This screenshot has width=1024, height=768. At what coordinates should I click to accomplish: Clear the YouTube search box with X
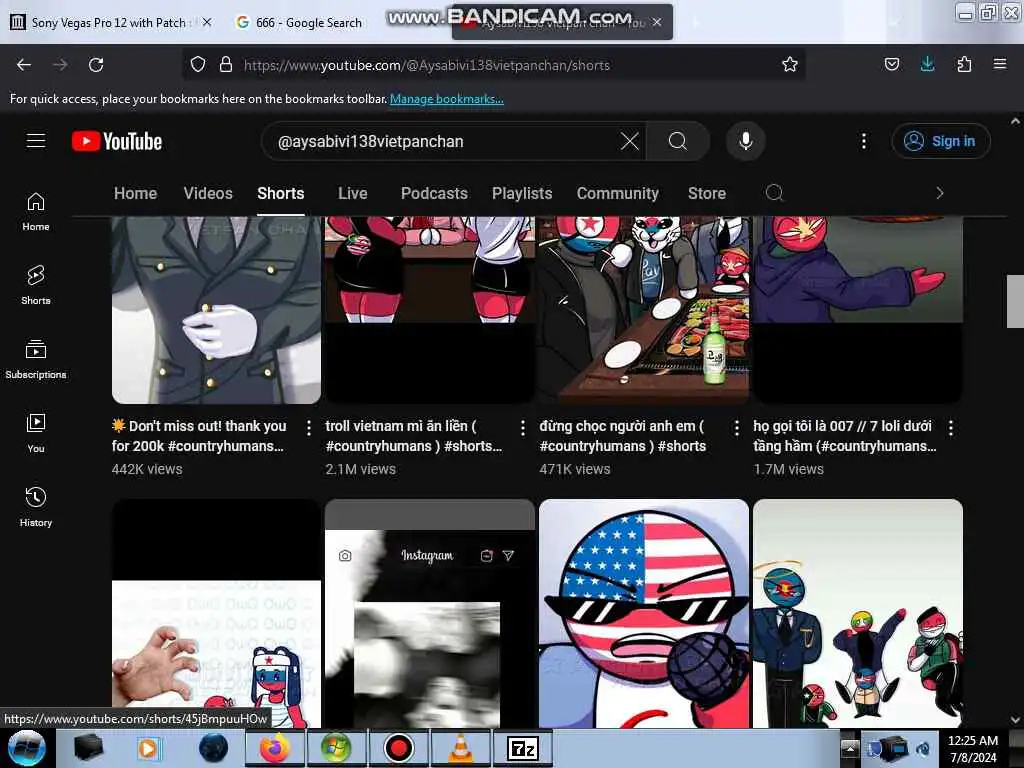pyautogui.click(x=630, y=141)
